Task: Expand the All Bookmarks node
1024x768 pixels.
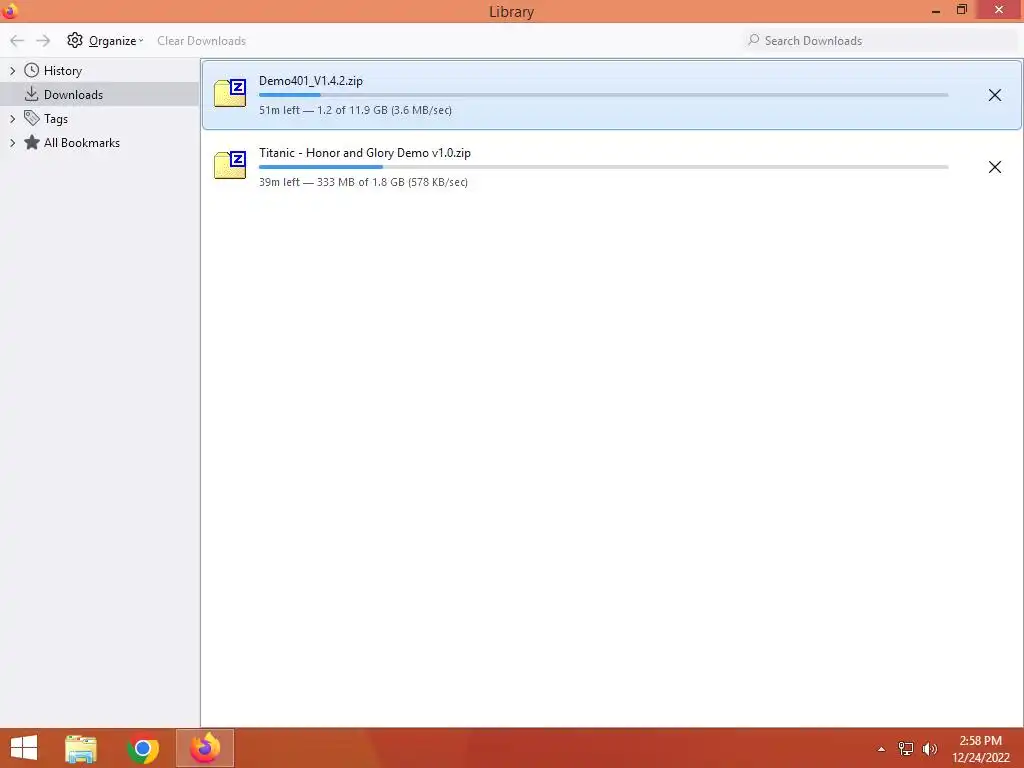Action: coord(12,143)
